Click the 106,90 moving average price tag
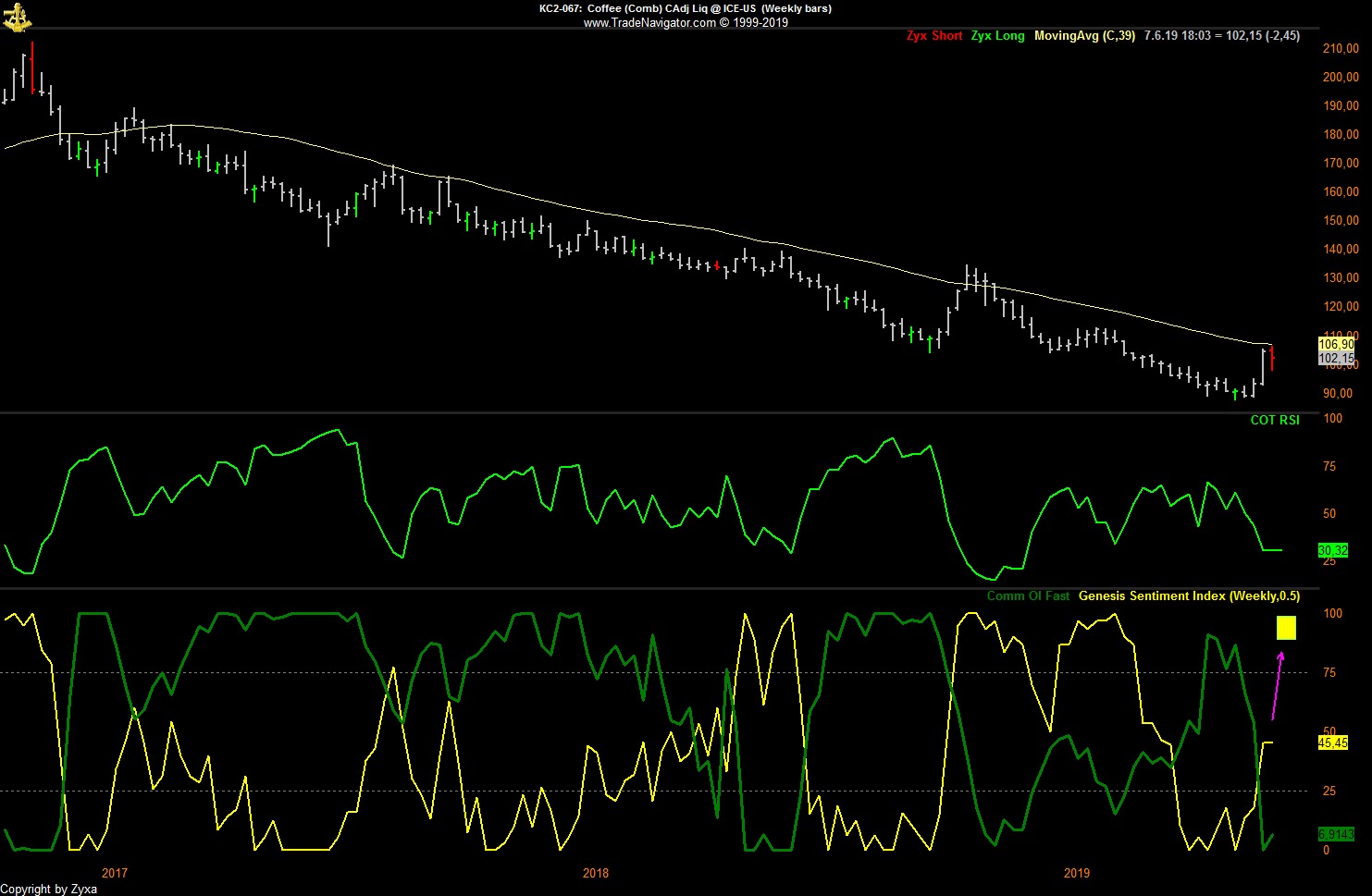Screen dimensions: 1372x896 pyautogui.click(x=1336, y=344)
